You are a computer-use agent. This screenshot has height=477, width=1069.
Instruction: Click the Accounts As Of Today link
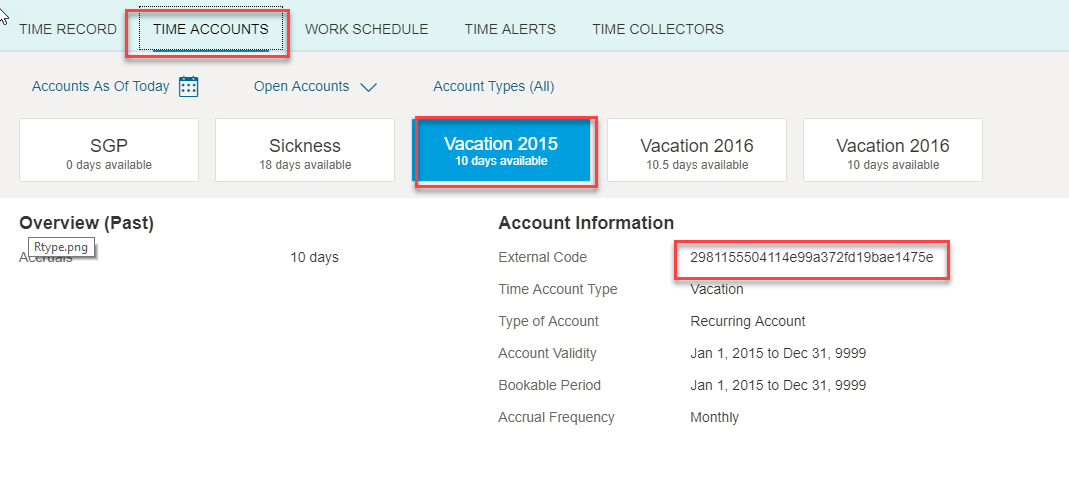(x=101, y=87)
